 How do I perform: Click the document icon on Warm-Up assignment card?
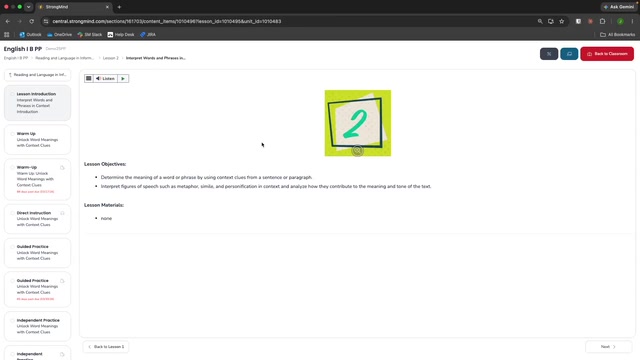coord(62,168)
